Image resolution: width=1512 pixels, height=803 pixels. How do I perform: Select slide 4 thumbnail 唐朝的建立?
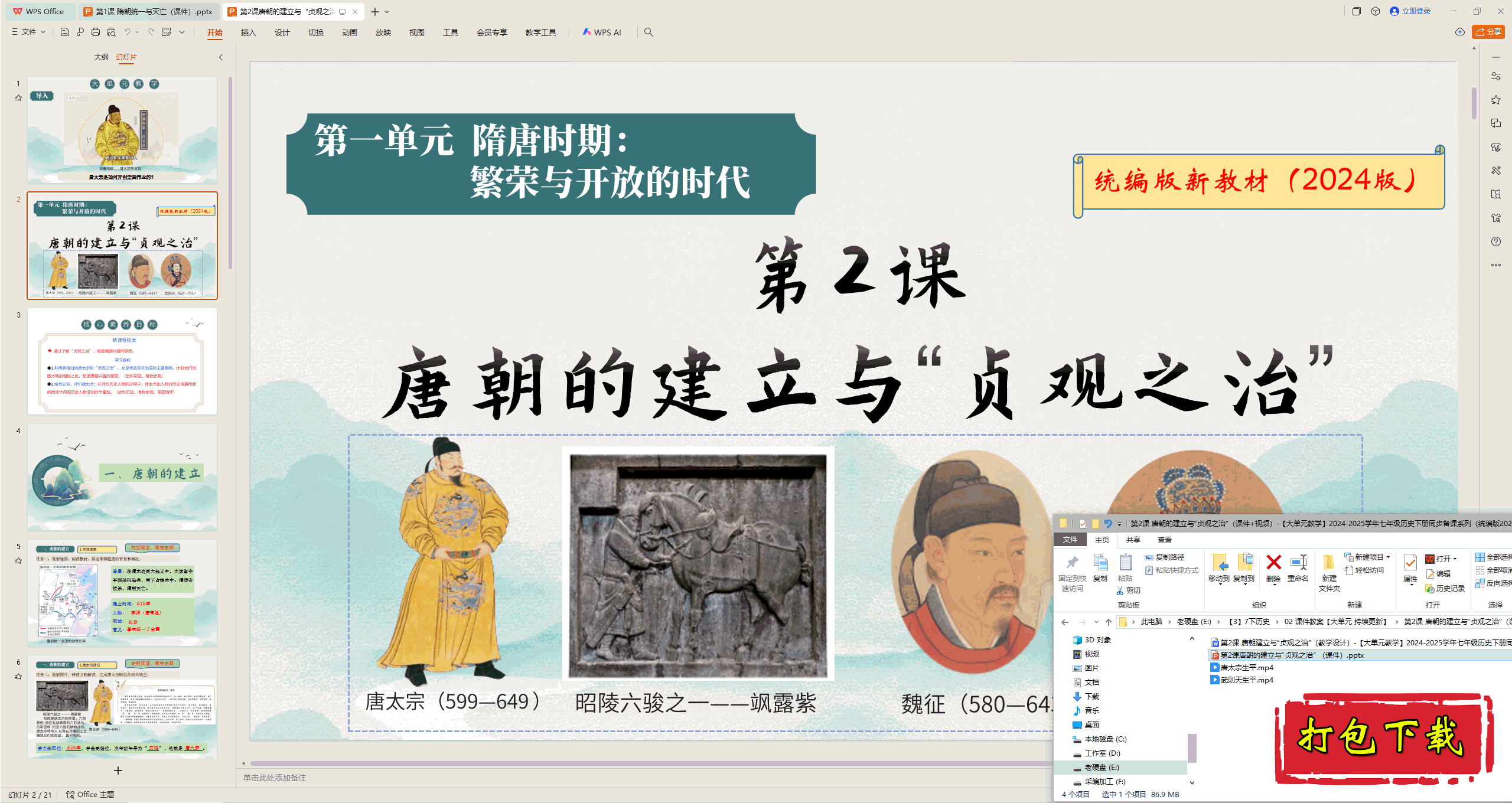[x=122, y=477]
